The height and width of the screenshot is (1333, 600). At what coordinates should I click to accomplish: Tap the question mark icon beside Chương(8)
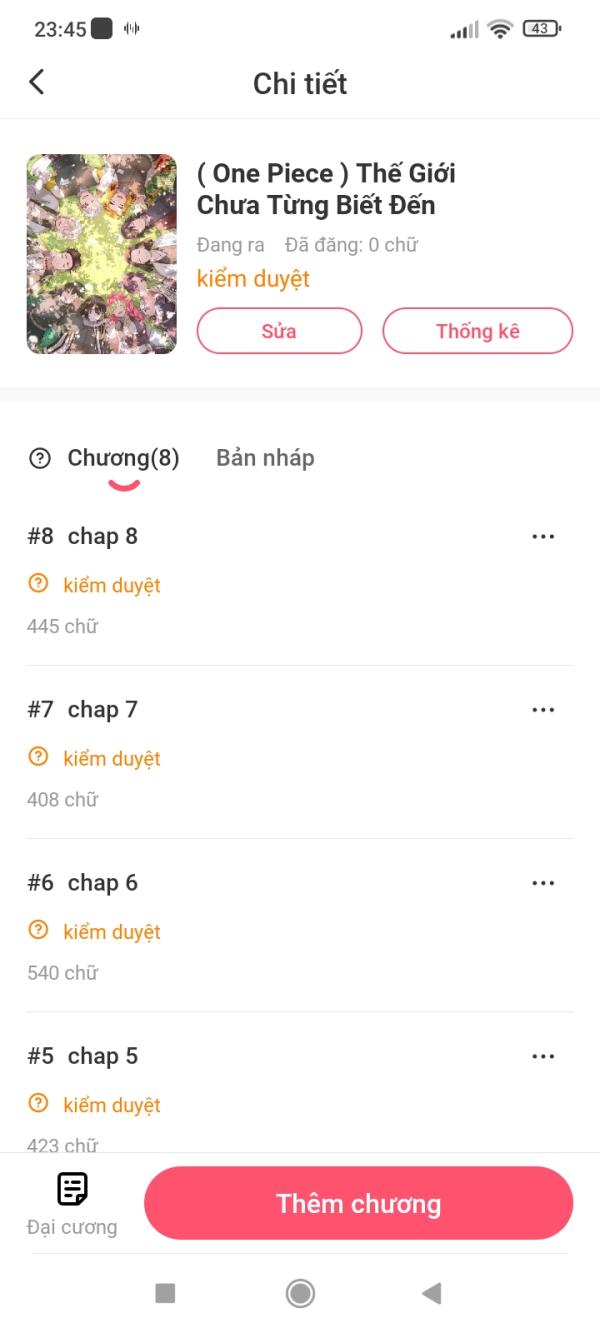[x=40, y=459]
